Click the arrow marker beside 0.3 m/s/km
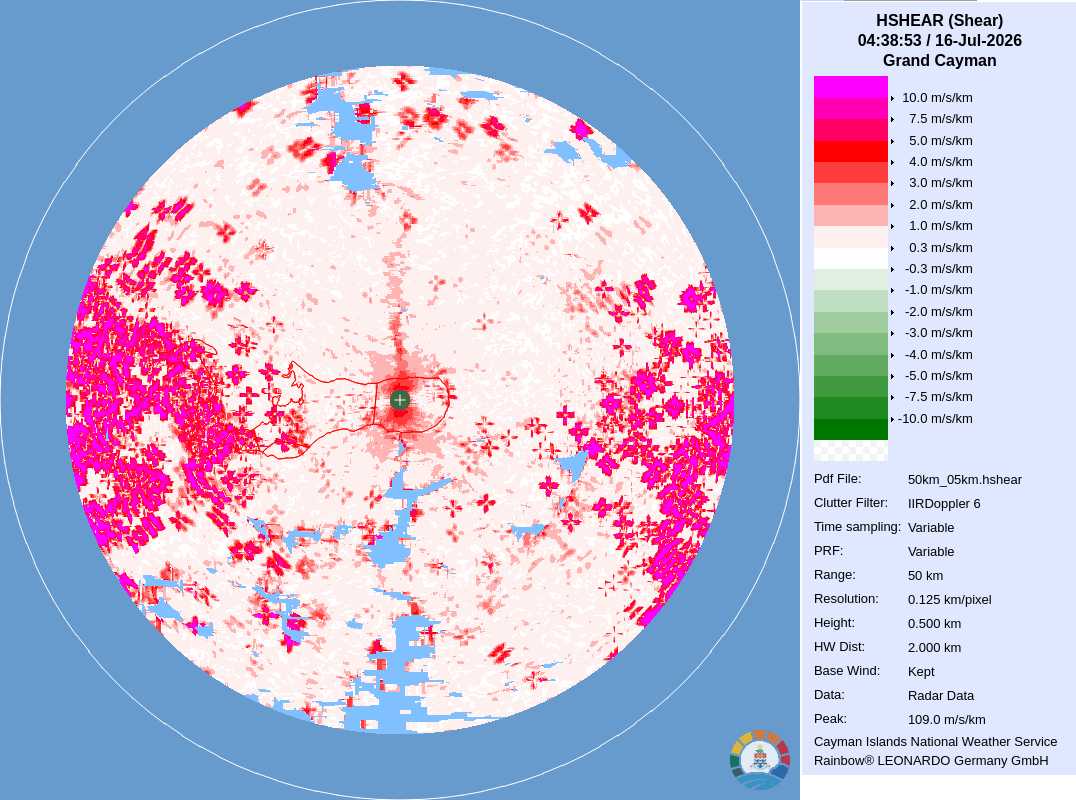Screen dimensions: 1076x800 click(x=892, y=248)
